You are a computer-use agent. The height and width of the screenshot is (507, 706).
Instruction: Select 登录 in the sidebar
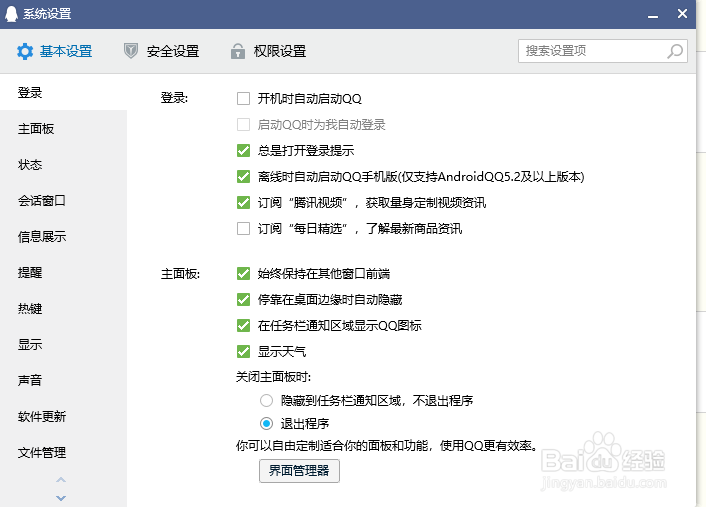click(x=63, y=93)
